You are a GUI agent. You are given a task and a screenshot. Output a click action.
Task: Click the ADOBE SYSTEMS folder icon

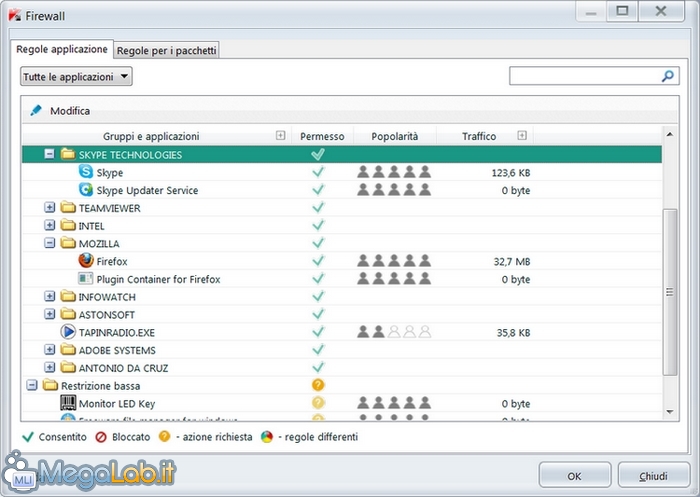point(68,349)
